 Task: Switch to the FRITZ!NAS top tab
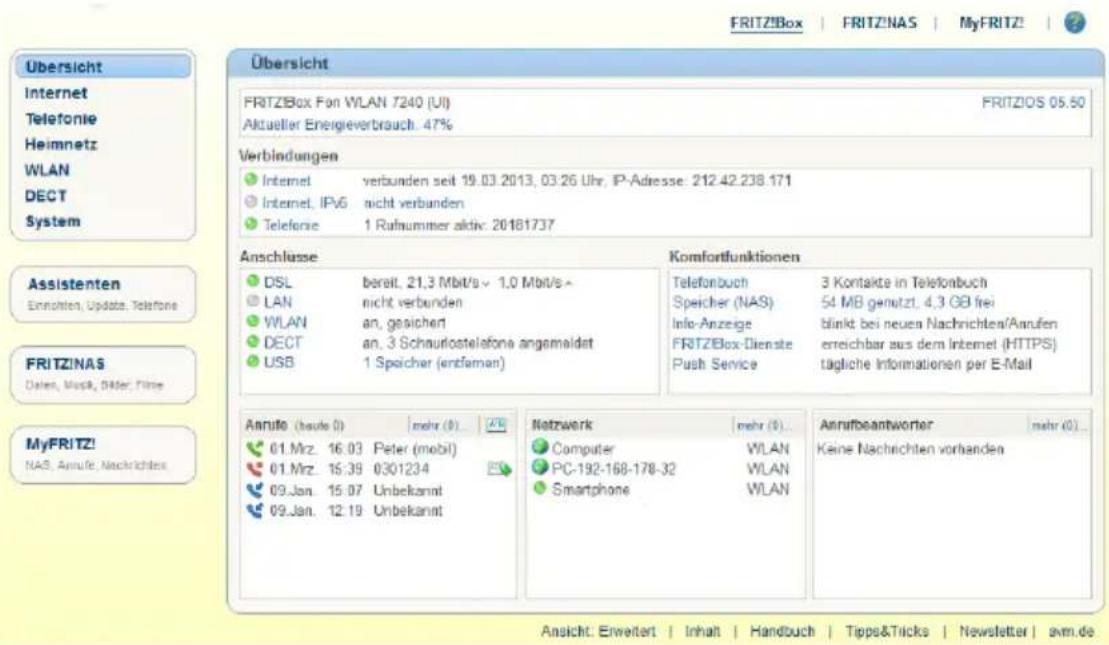click(x=879, y=23)
